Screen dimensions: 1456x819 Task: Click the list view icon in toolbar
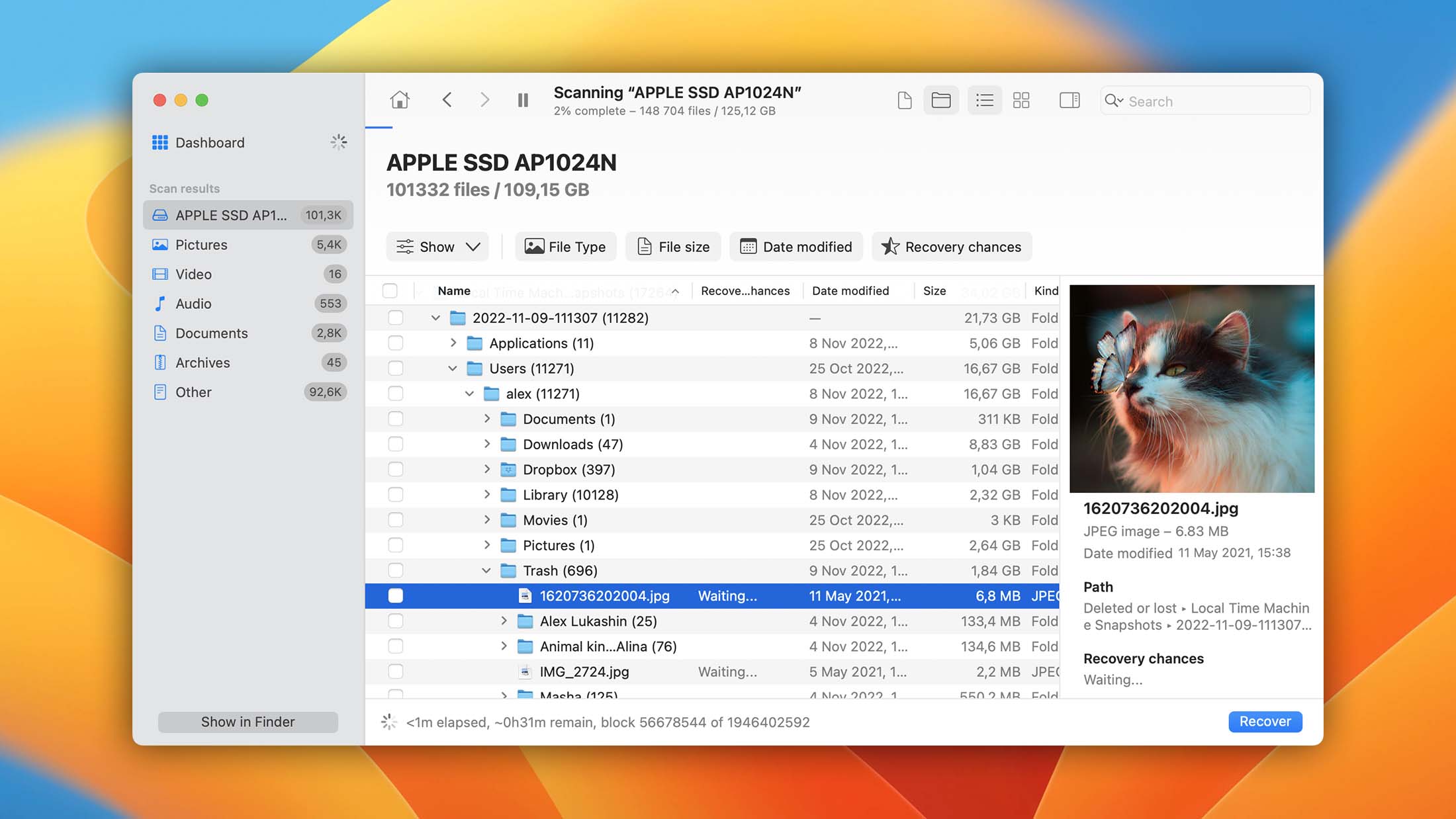click(x=984, y=100)
